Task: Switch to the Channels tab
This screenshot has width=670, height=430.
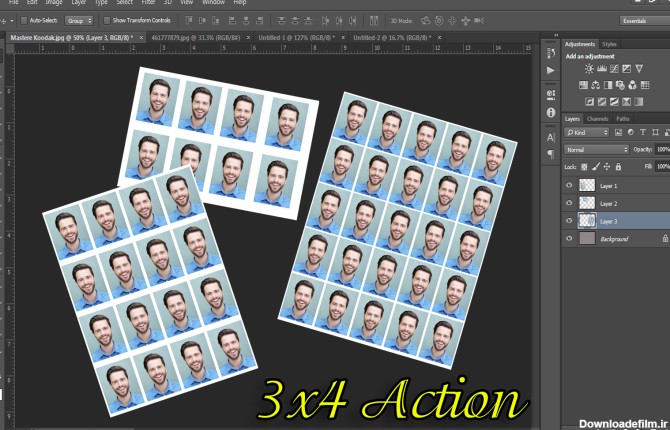Action: click(598, 118)
